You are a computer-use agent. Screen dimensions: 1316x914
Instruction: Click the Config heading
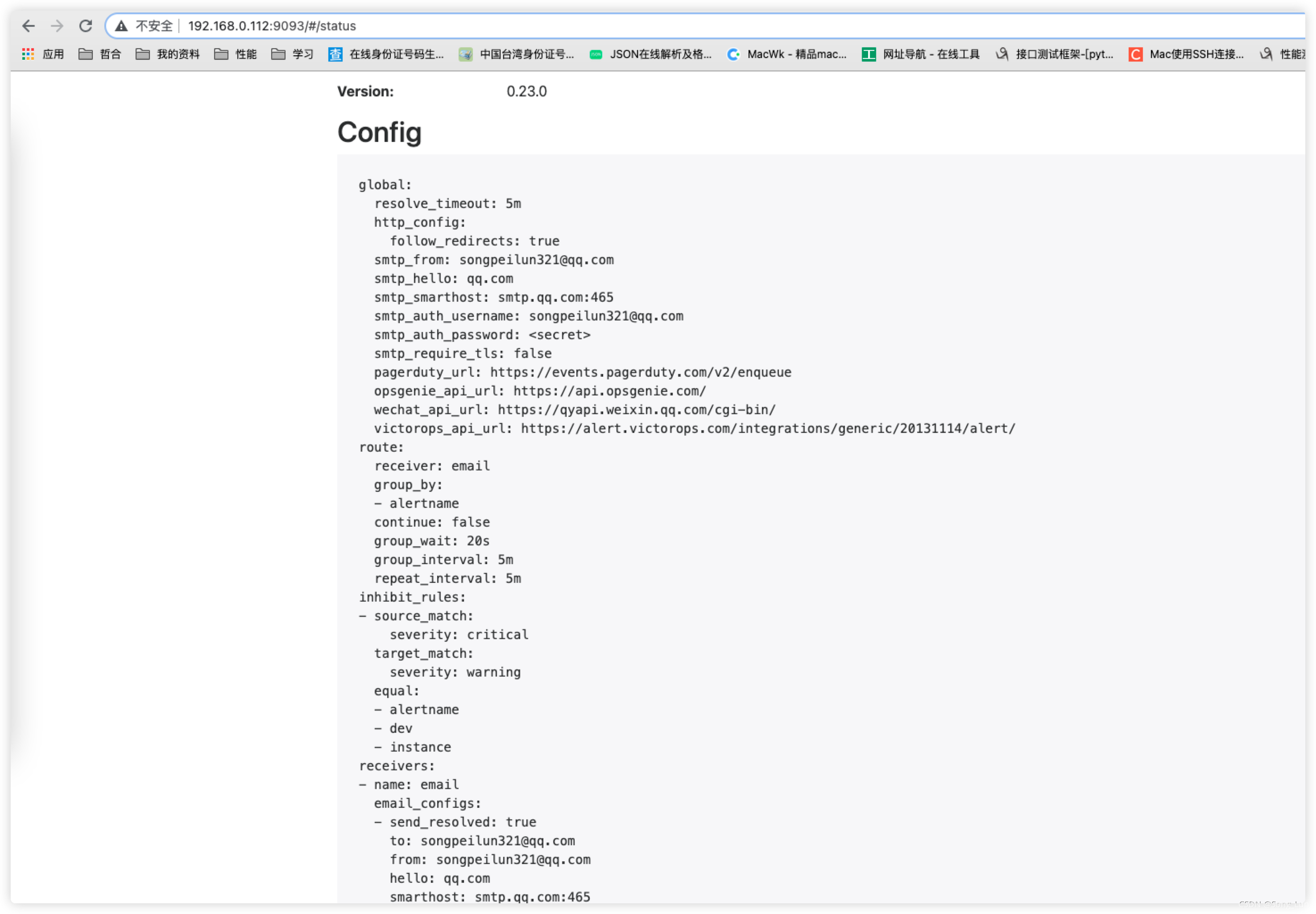pos(380,132)
